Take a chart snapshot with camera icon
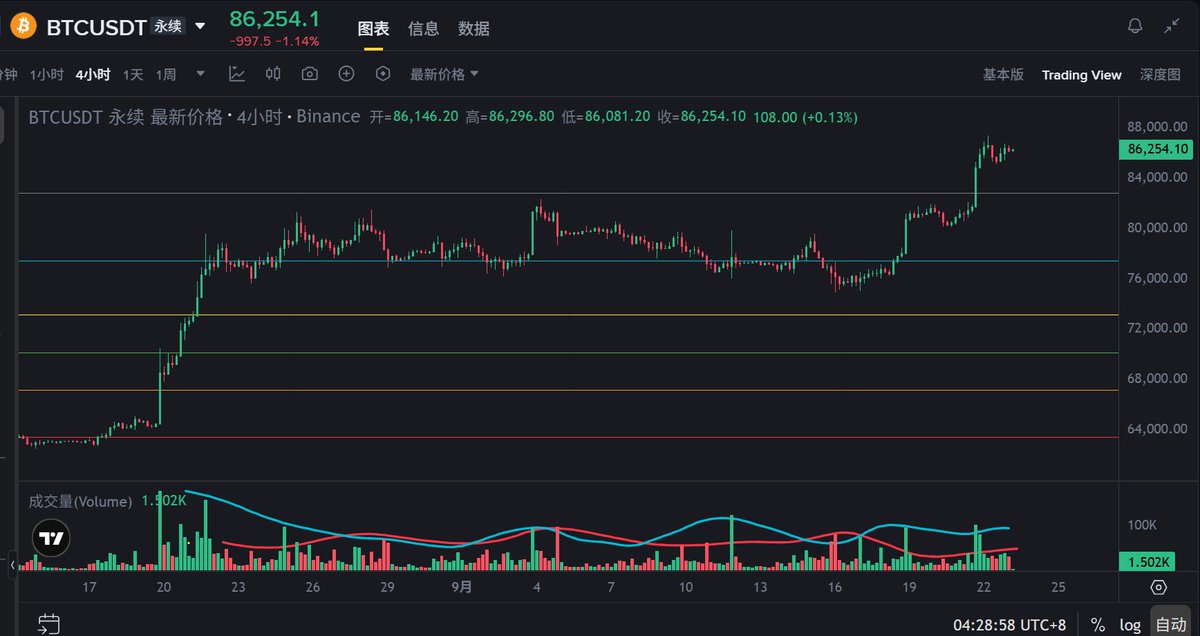This screenshot has height=636, width=1200. pyautogui.click(x=310, y=74)
